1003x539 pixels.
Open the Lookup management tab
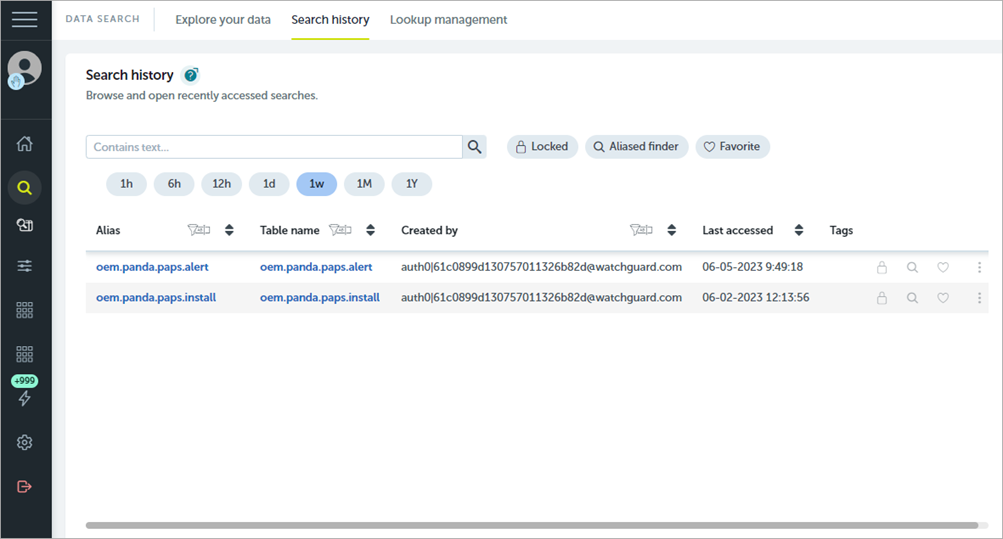pos(448,20)
